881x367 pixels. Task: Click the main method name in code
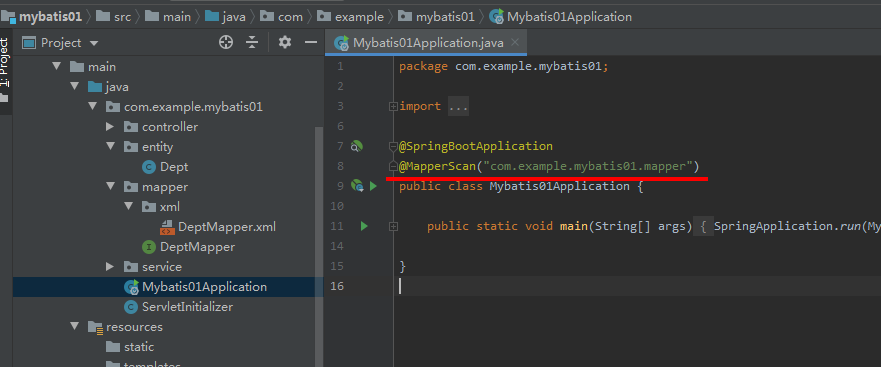pos(574,226)
